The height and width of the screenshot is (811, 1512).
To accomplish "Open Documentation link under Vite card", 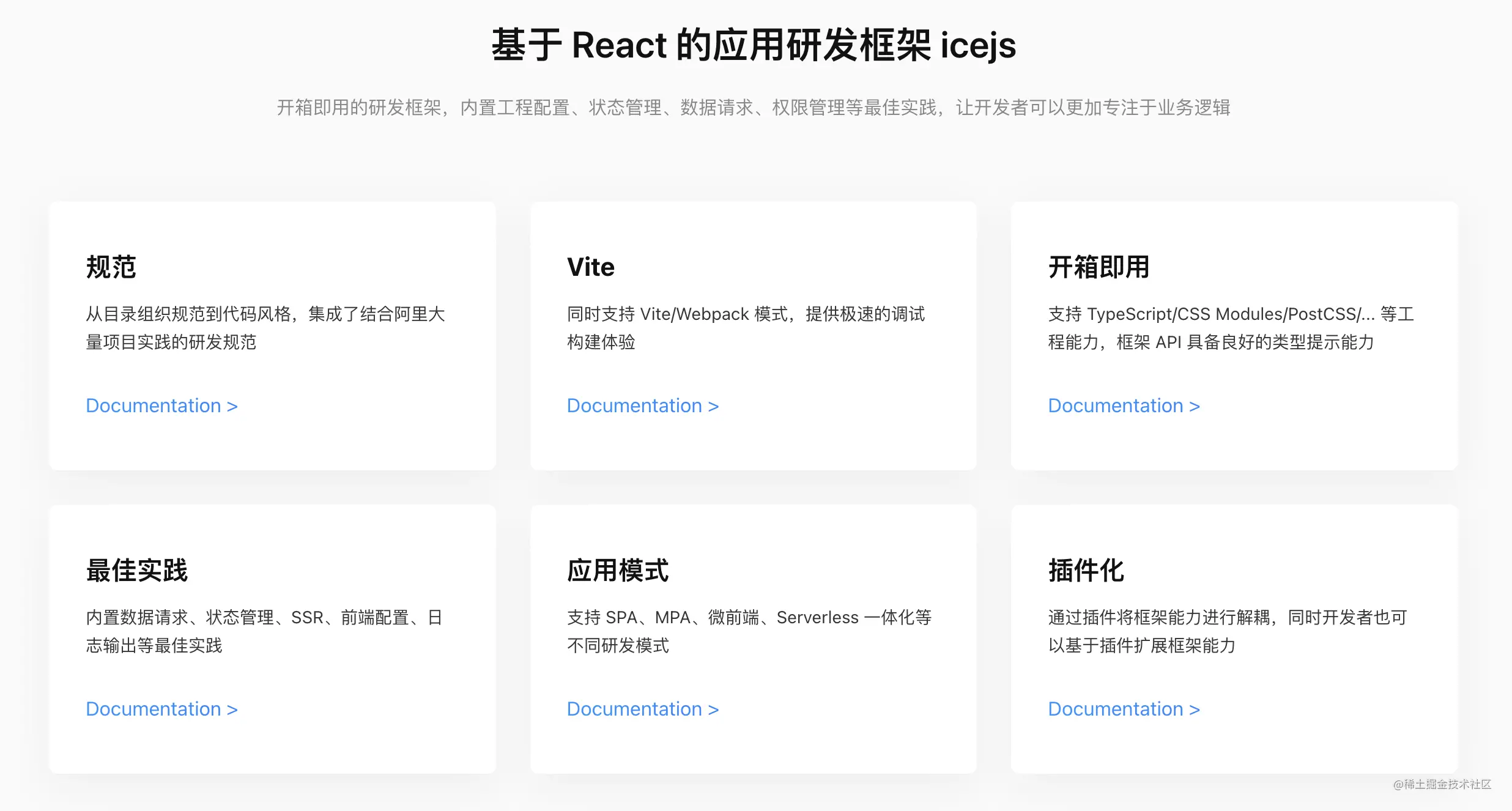I will tap(642, 406).
